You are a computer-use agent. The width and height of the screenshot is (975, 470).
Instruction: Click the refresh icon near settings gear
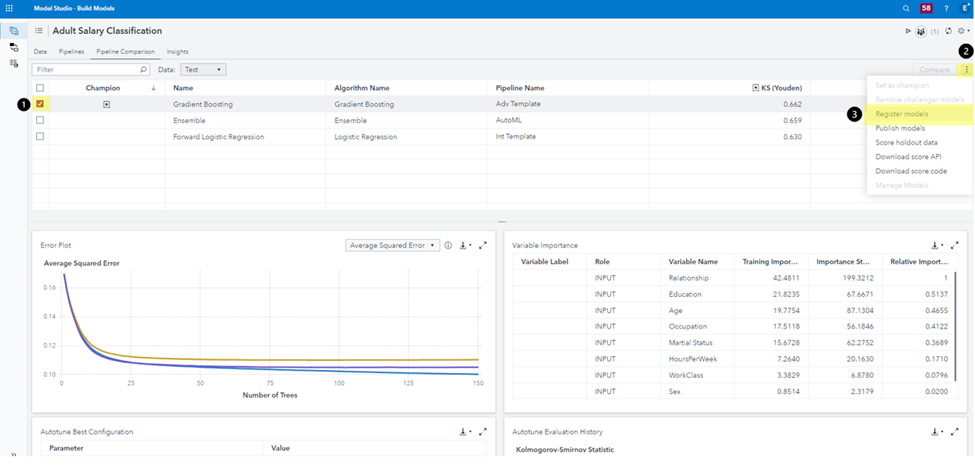coord(947,31)
